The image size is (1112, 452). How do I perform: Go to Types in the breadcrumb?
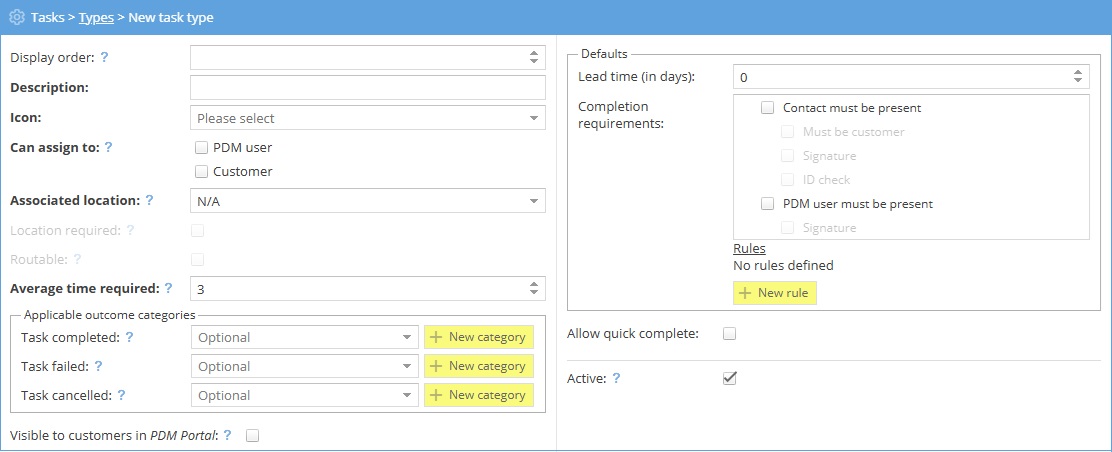(x=95, y=18)
